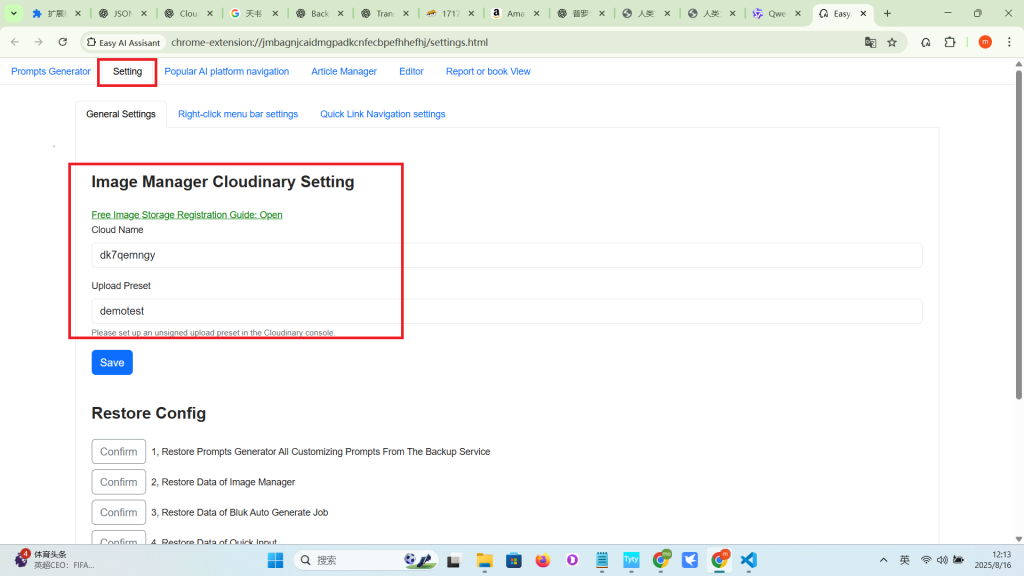Select the General Settings tab

(x=121, y=114)
